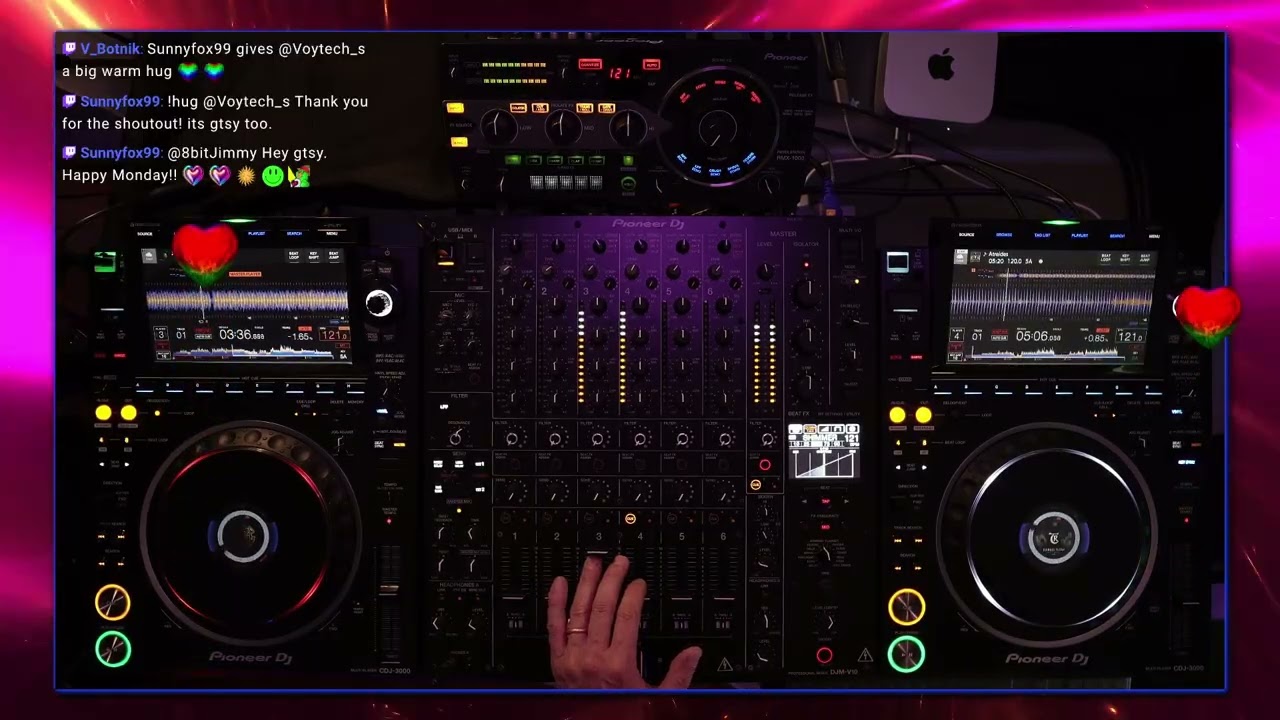Image resolution: width=1280 pixels, height=720 pixels.
Task: Click the RMX-1000 round effects dial center
Action: 716,128
